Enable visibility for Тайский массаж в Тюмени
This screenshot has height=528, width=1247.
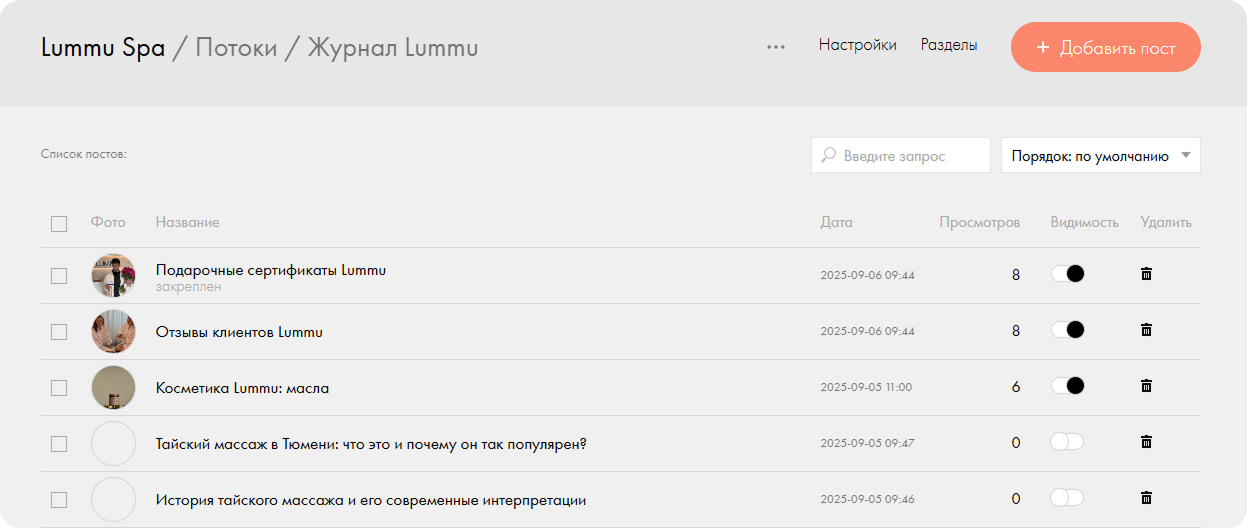coord(1067,442)
